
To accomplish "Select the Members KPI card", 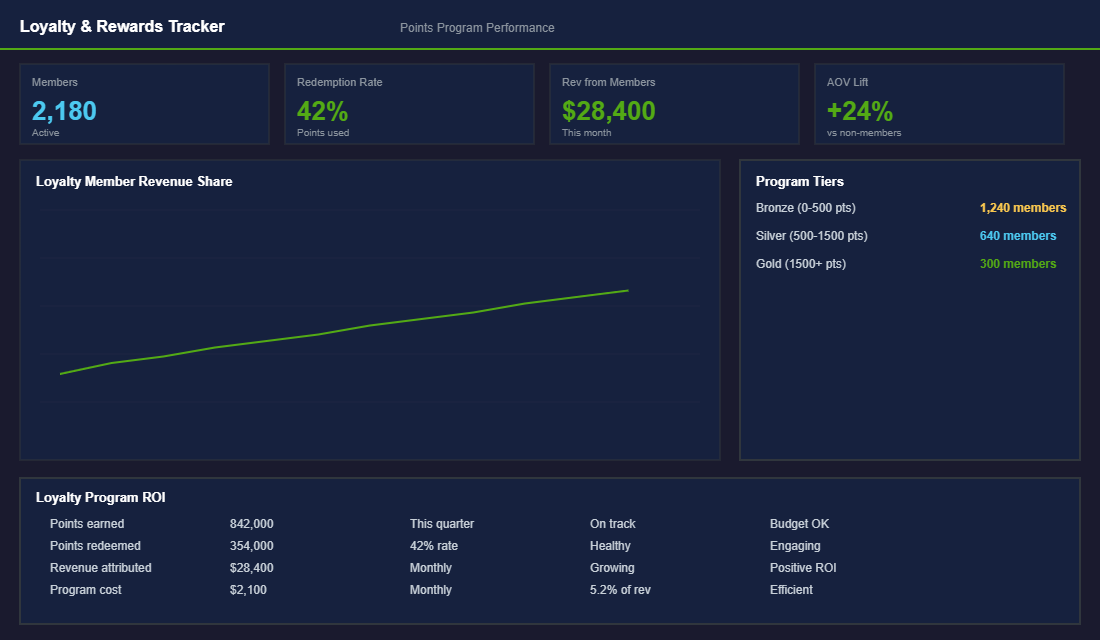I will tap(144, 103).
